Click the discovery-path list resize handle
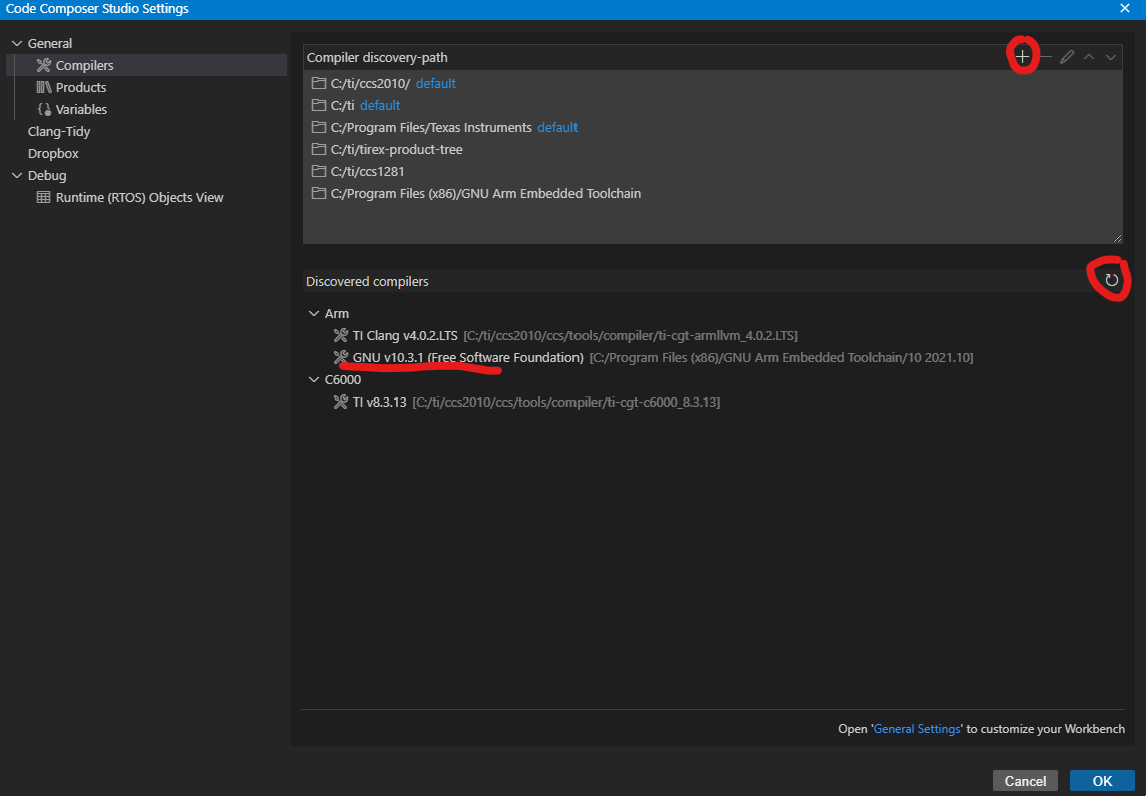This screenshot has height=796, width=1146. (1117, 238)
